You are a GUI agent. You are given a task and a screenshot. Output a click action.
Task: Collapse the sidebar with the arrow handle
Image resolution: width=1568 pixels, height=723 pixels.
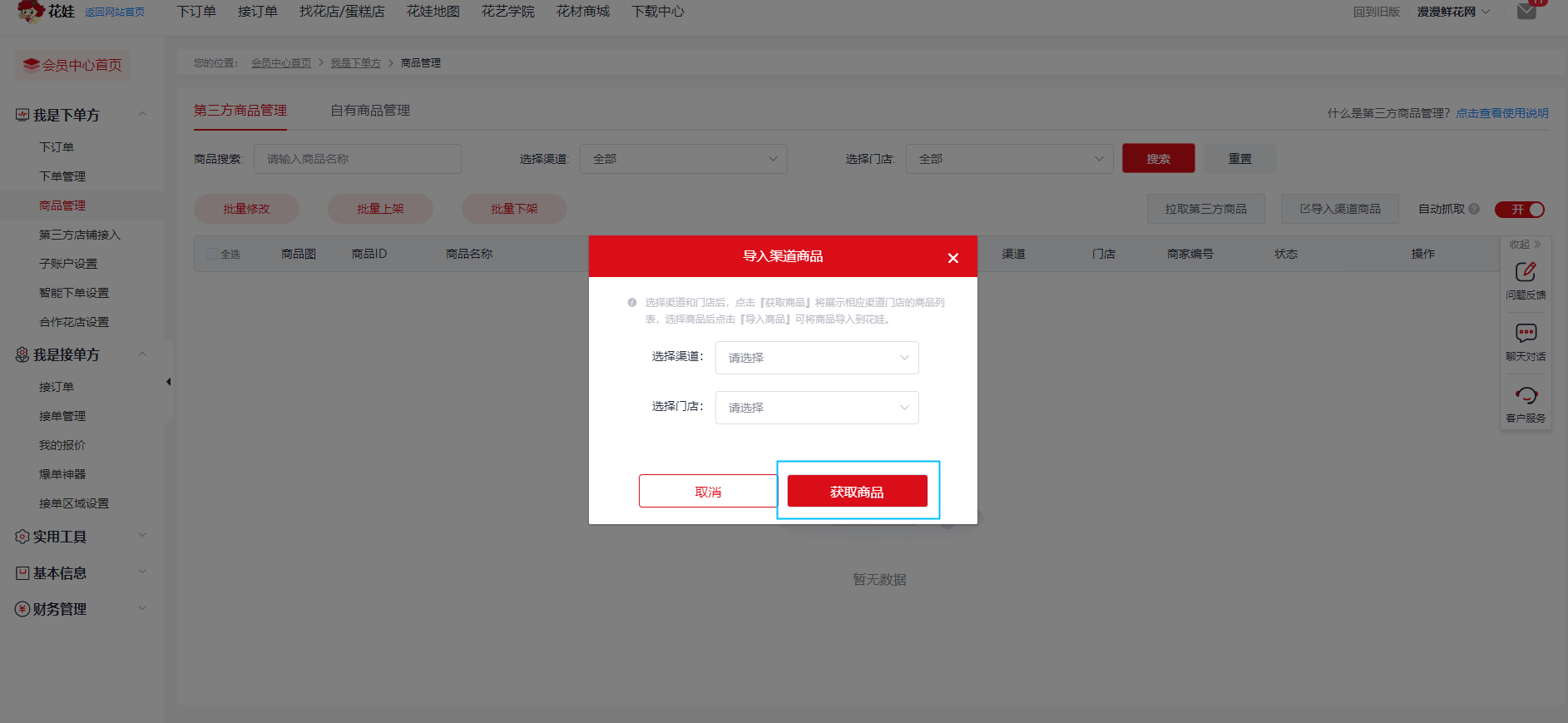tap(168, 382)
